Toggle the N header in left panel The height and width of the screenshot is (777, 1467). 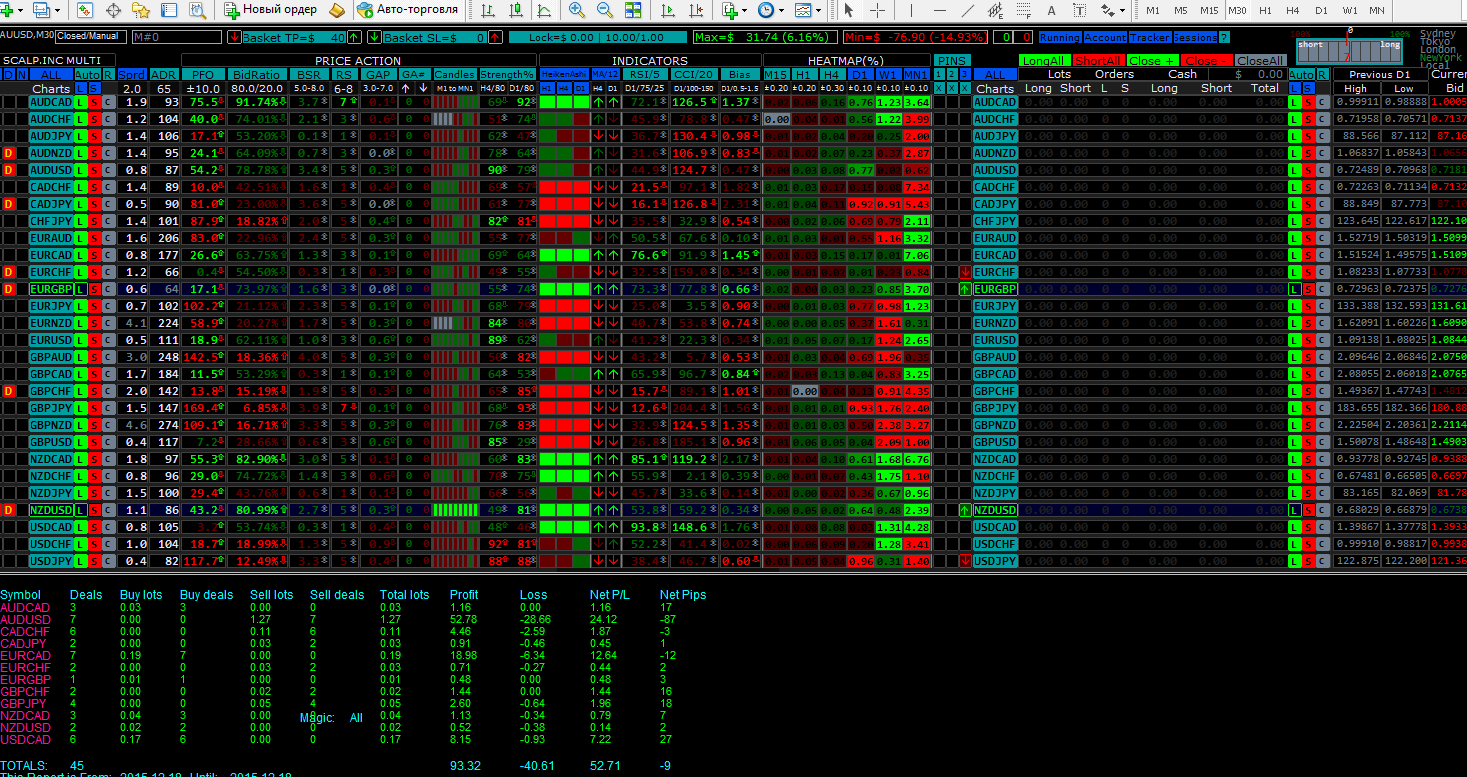22,75
